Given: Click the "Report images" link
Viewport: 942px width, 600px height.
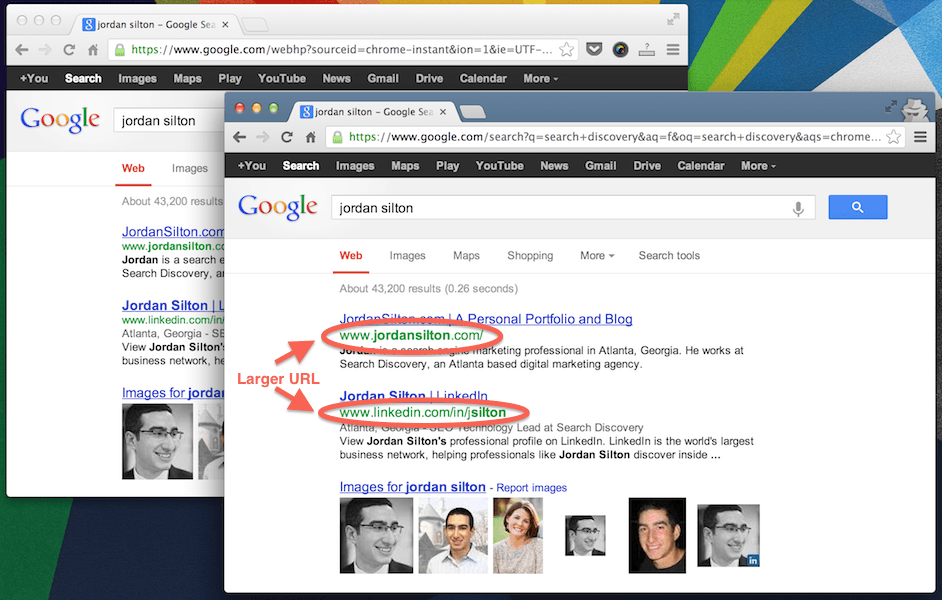Looking at the screenshot, I should [x=531, y=488].
